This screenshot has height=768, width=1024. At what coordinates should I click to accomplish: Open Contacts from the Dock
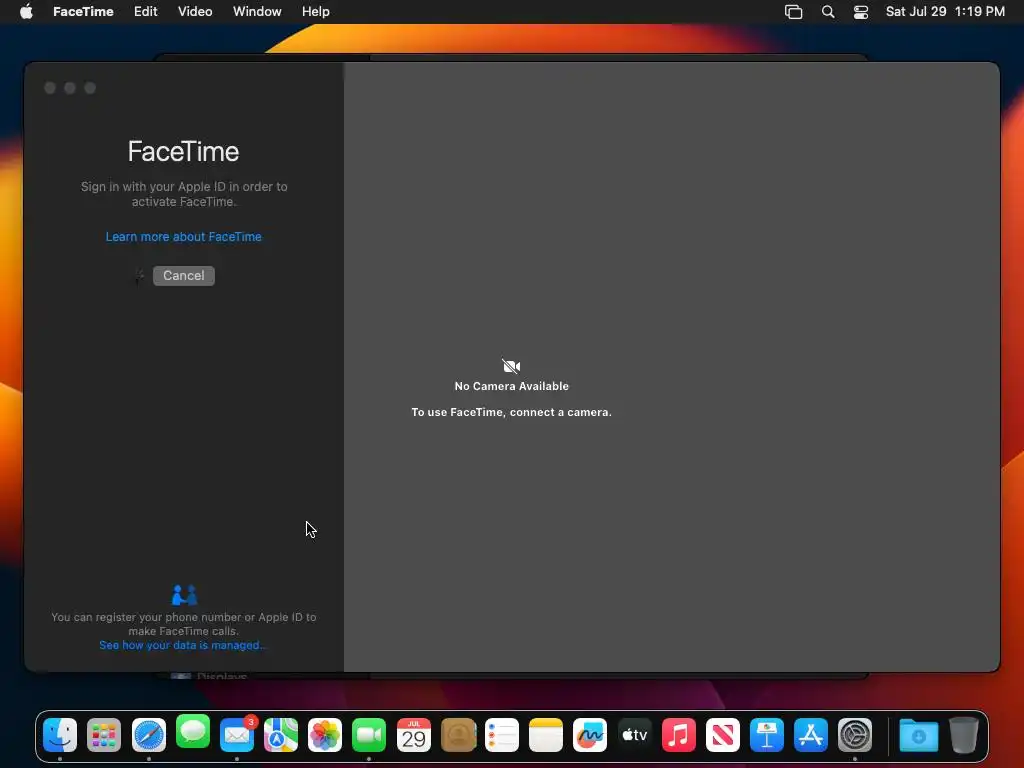click(x=458, y=735)
